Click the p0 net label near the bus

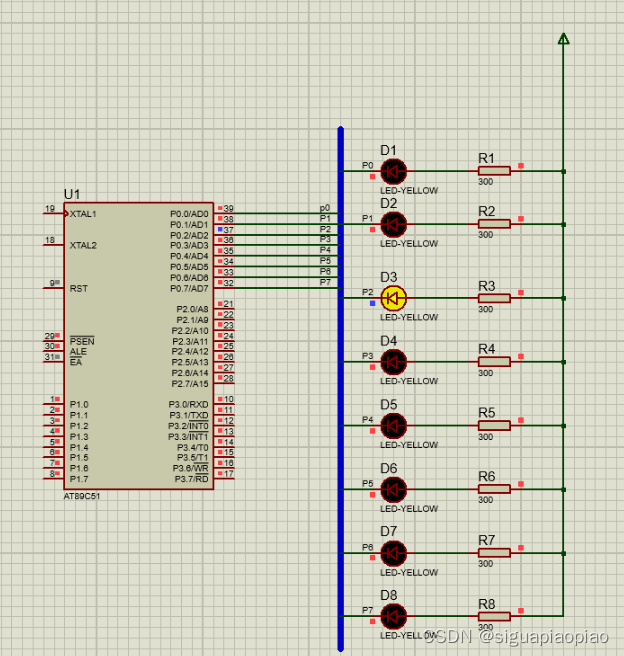325,208
